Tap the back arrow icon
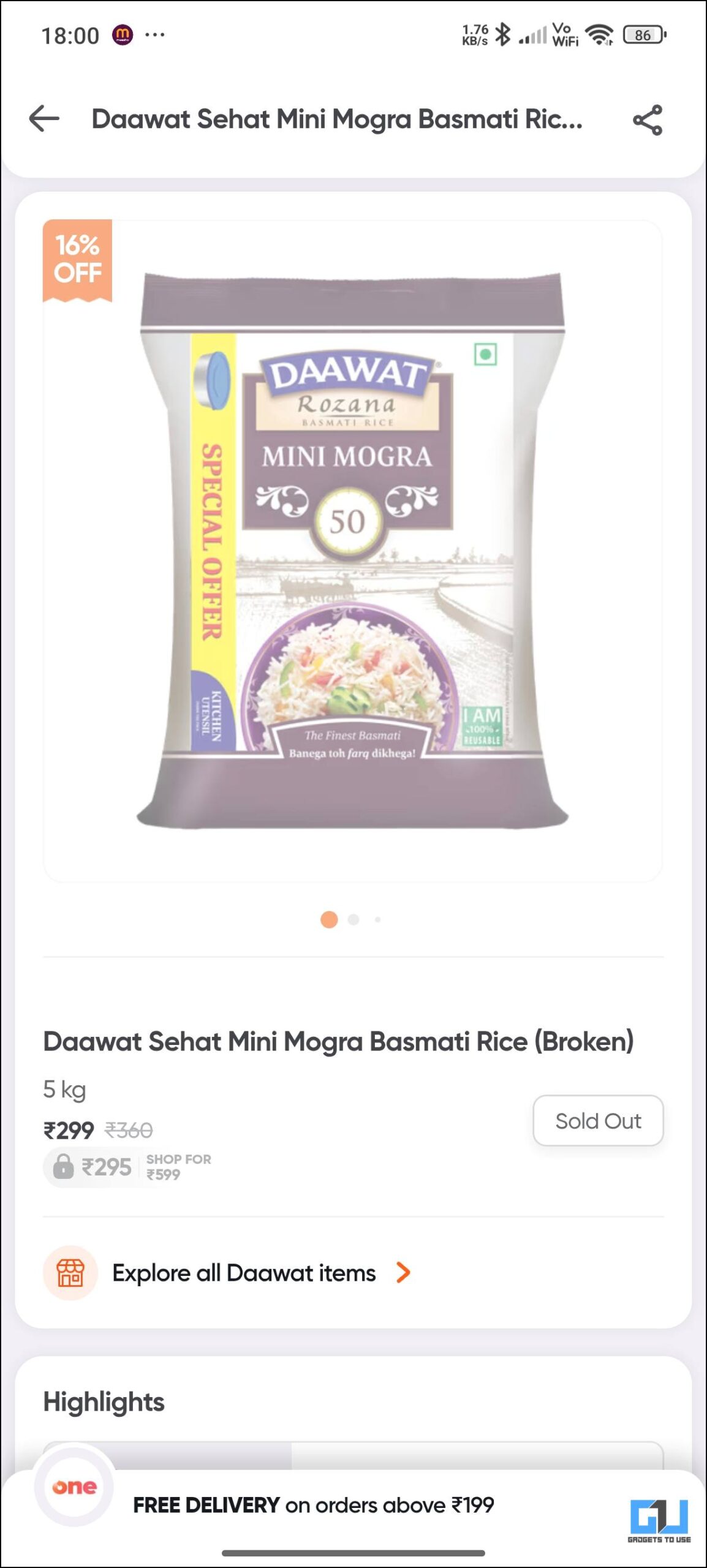 pyautogui.click(x=44, y=119)
